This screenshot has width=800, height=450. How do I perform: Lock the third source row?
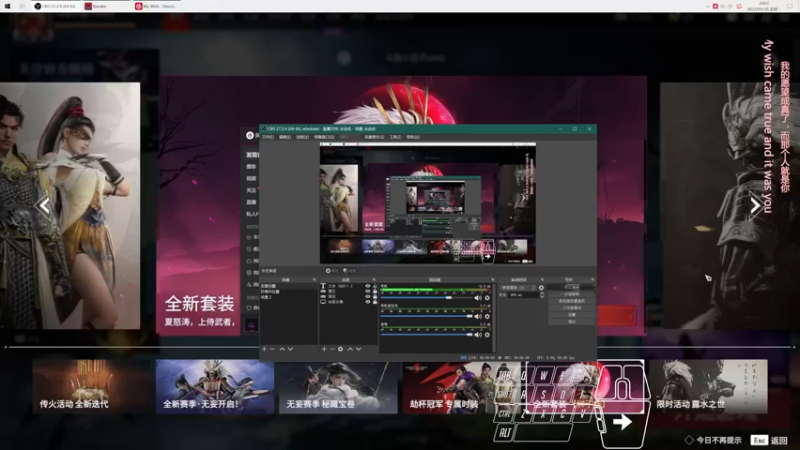click(375, 296)
